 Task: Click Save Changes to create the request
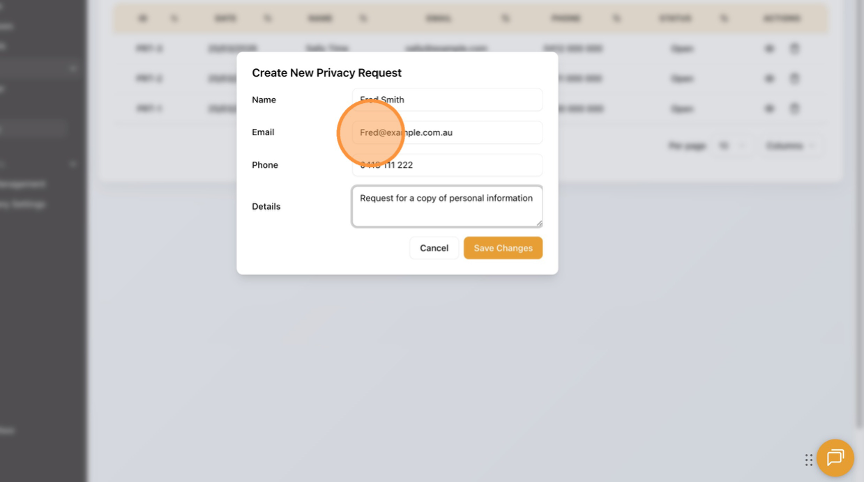coord(503,248)
